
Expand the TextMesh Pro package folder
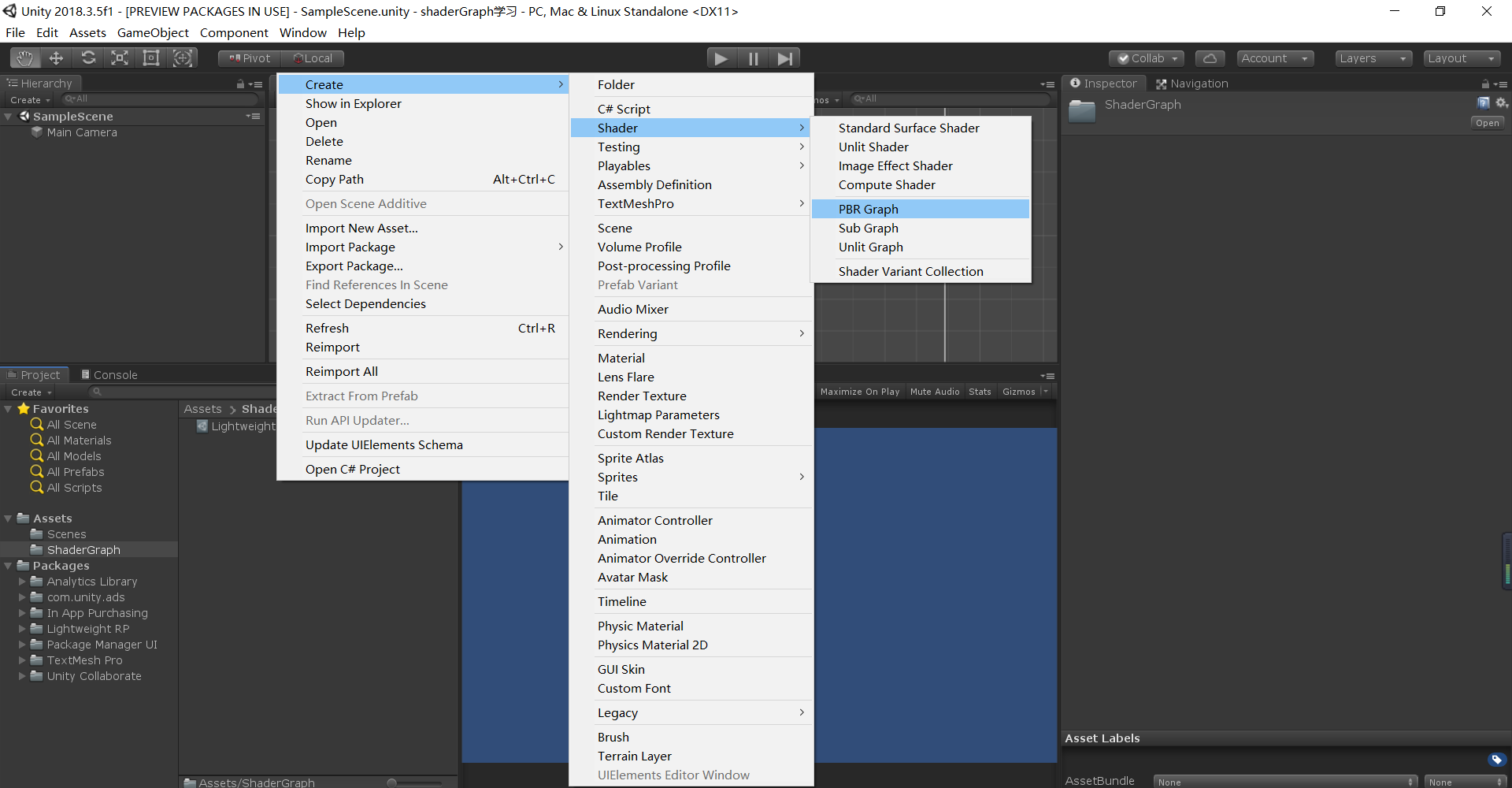(x=22, y=660)
